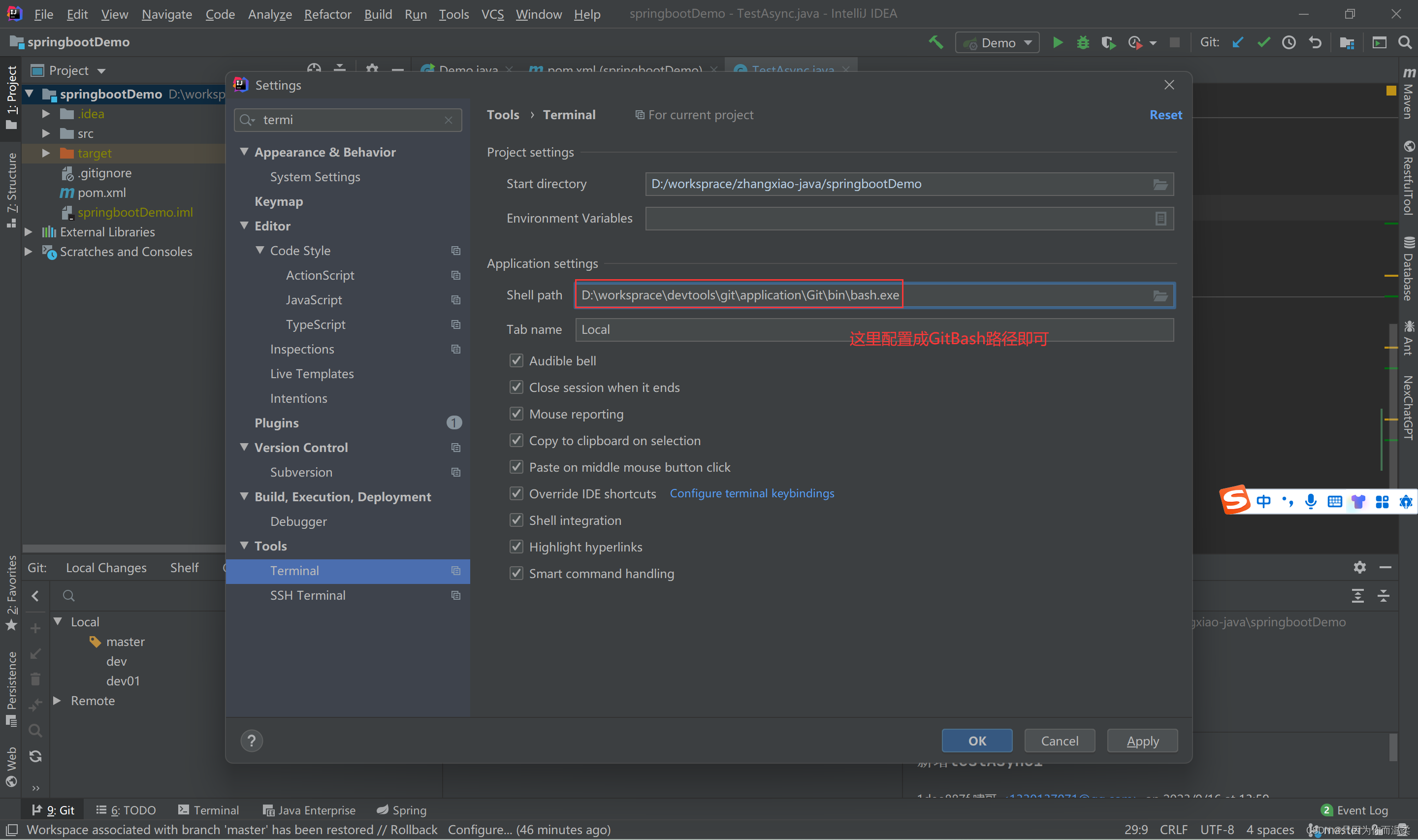Open the Spring tool window tab
The width and height of the screenshot is (1418, 840).
(402, 810)
